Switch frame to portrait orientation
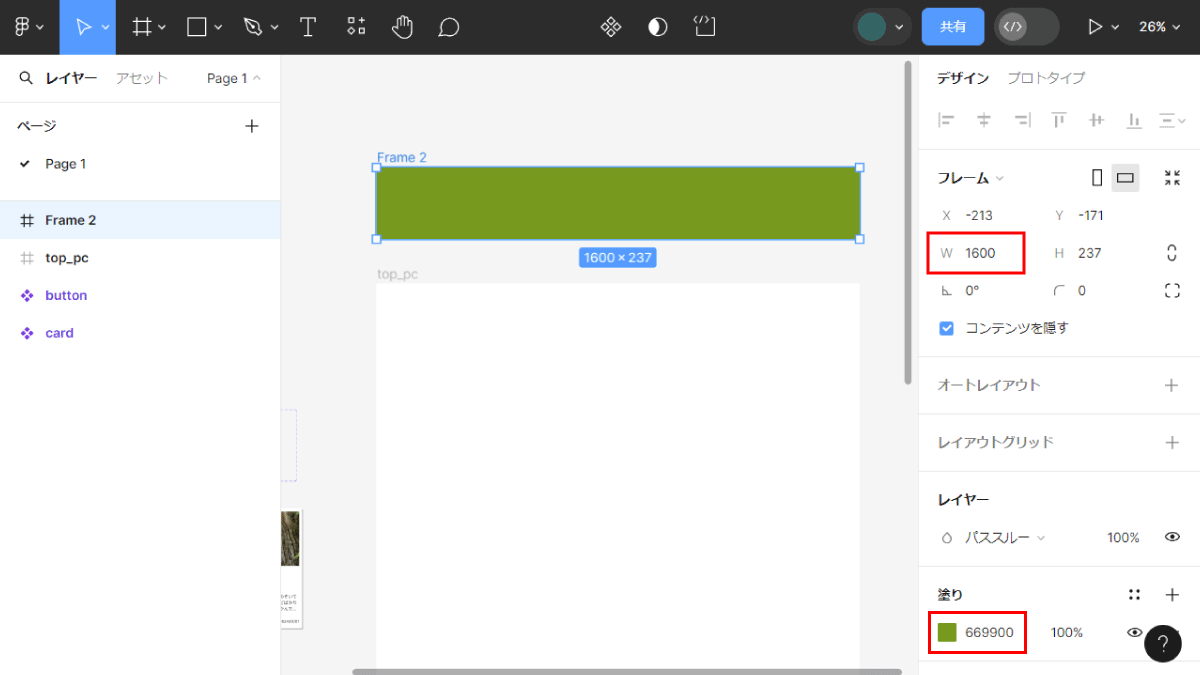 [x=1097, y=178]
